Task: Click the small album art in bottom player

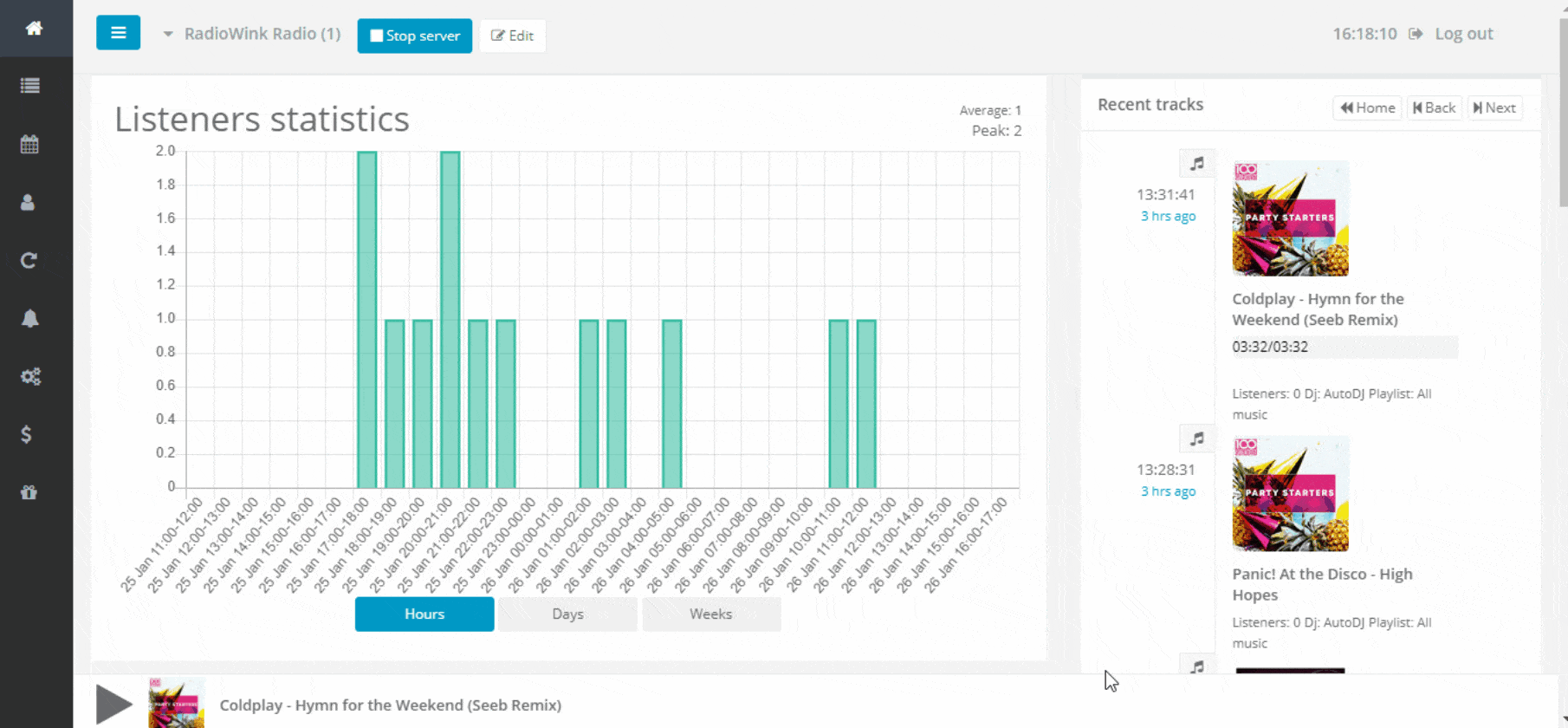Action: pyautogui.click(x=177, y=703)
